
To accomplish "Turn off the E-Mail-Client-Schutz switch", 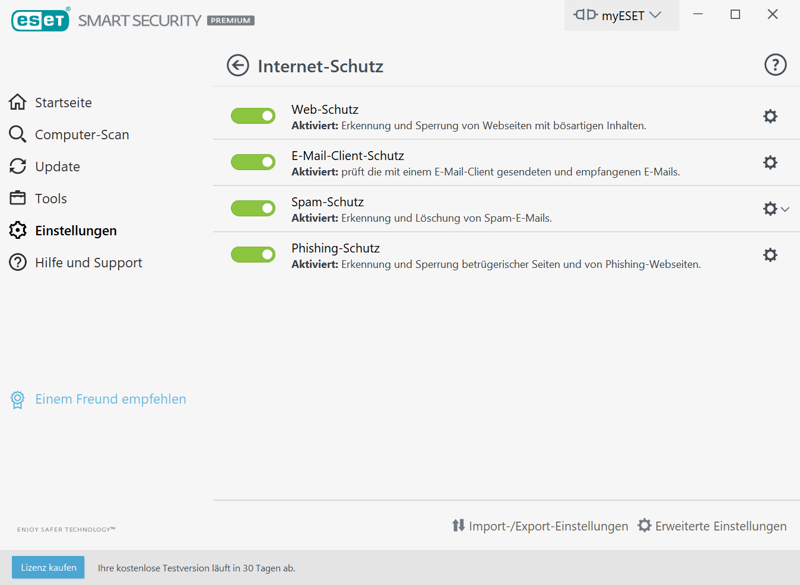I will (253, 162).
